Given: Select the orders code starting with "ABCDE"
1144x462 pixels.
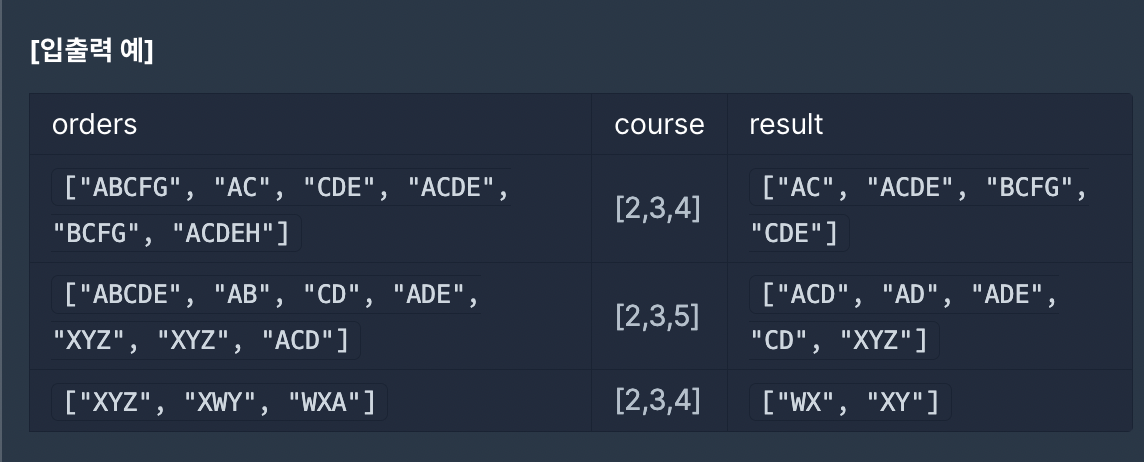Looking at the screenshot, I should pos(266,295).
